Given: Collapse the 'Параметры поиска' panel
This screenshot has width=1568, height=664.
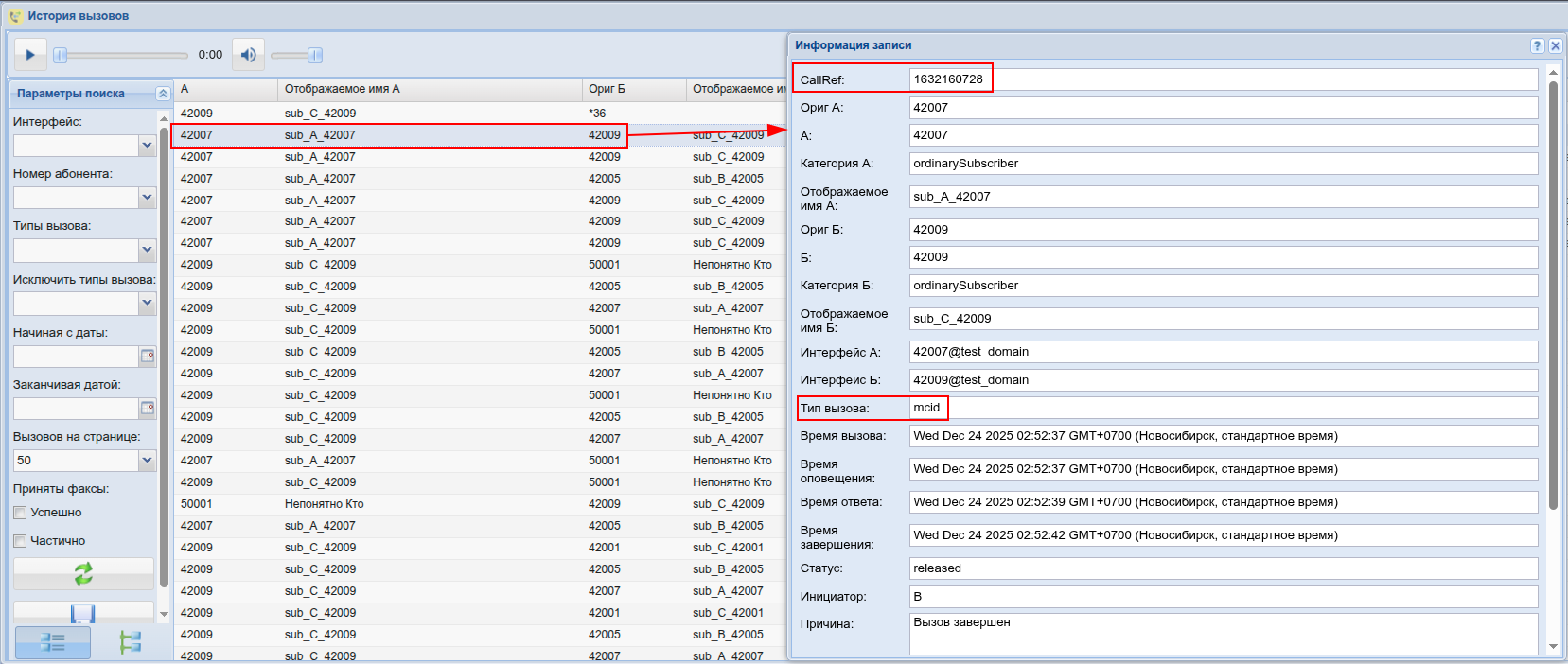Looking at the screenshot, I should pyautogui.click(x=162, y=94).
